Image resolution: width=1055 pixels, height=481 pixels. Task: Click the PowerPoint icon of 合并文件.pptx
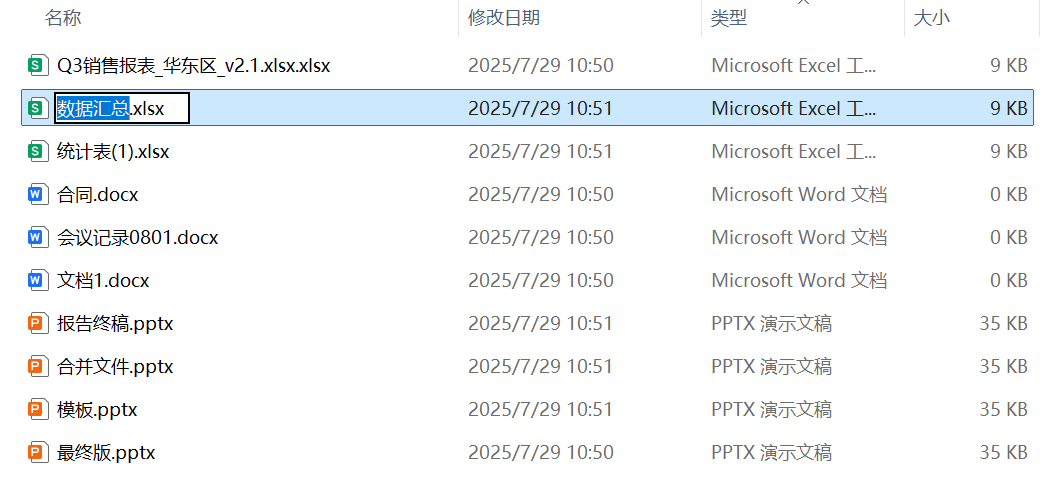pos(38,367)
